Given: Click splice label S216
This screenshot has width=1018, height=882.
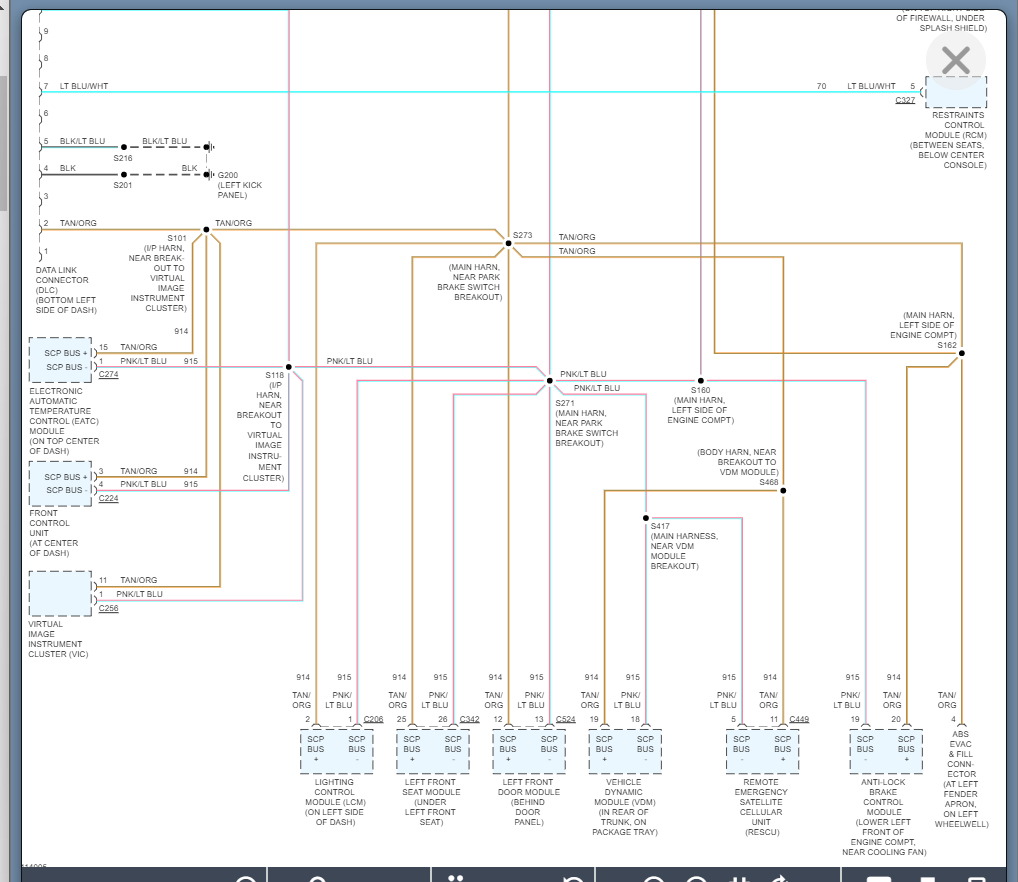Looking at the screenshot, I should point(123,158).
